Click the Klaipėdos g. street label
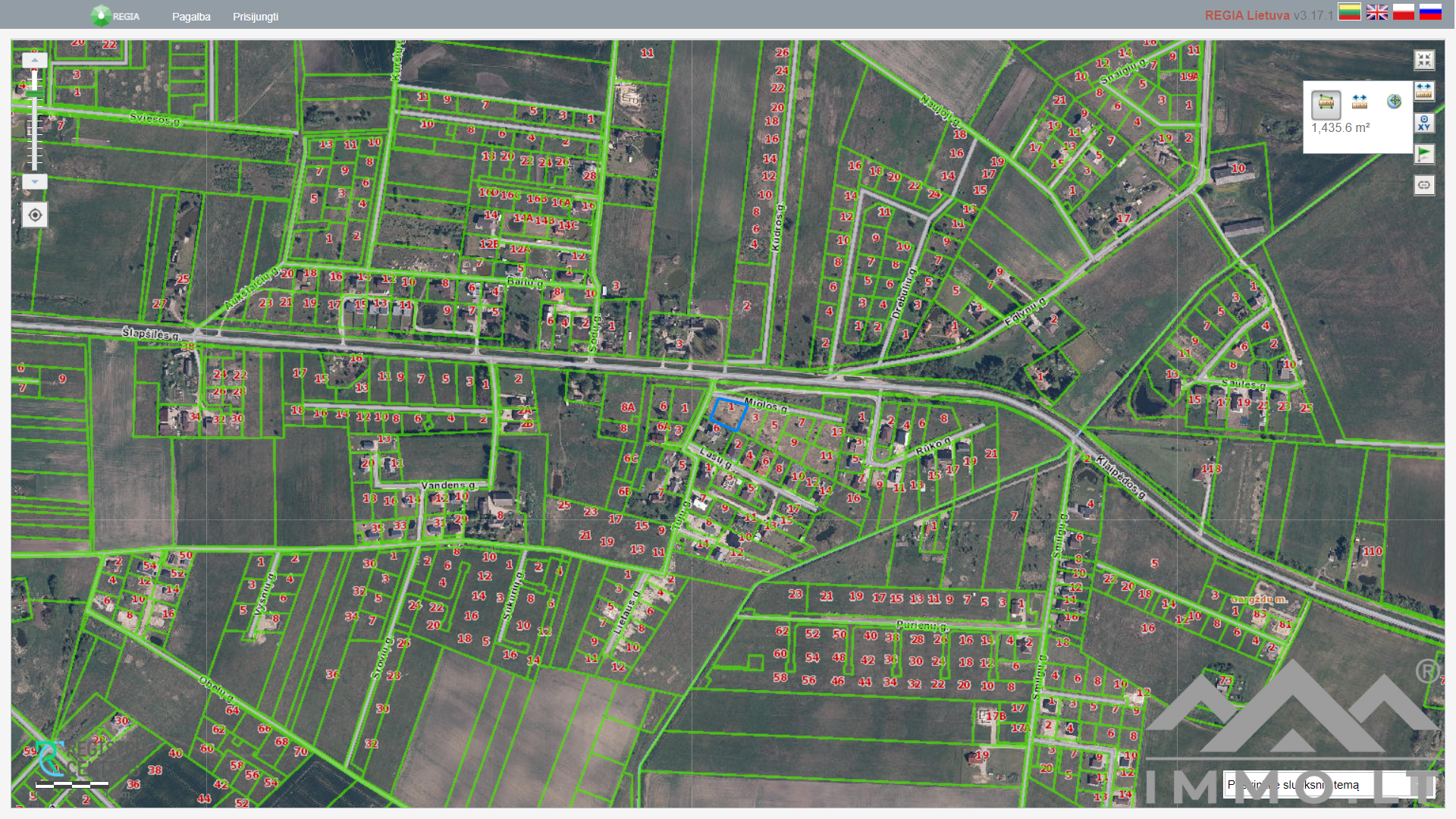The width and height of the screenshot is (1456, 819). pyautogui.click(x=1121, y=478)
